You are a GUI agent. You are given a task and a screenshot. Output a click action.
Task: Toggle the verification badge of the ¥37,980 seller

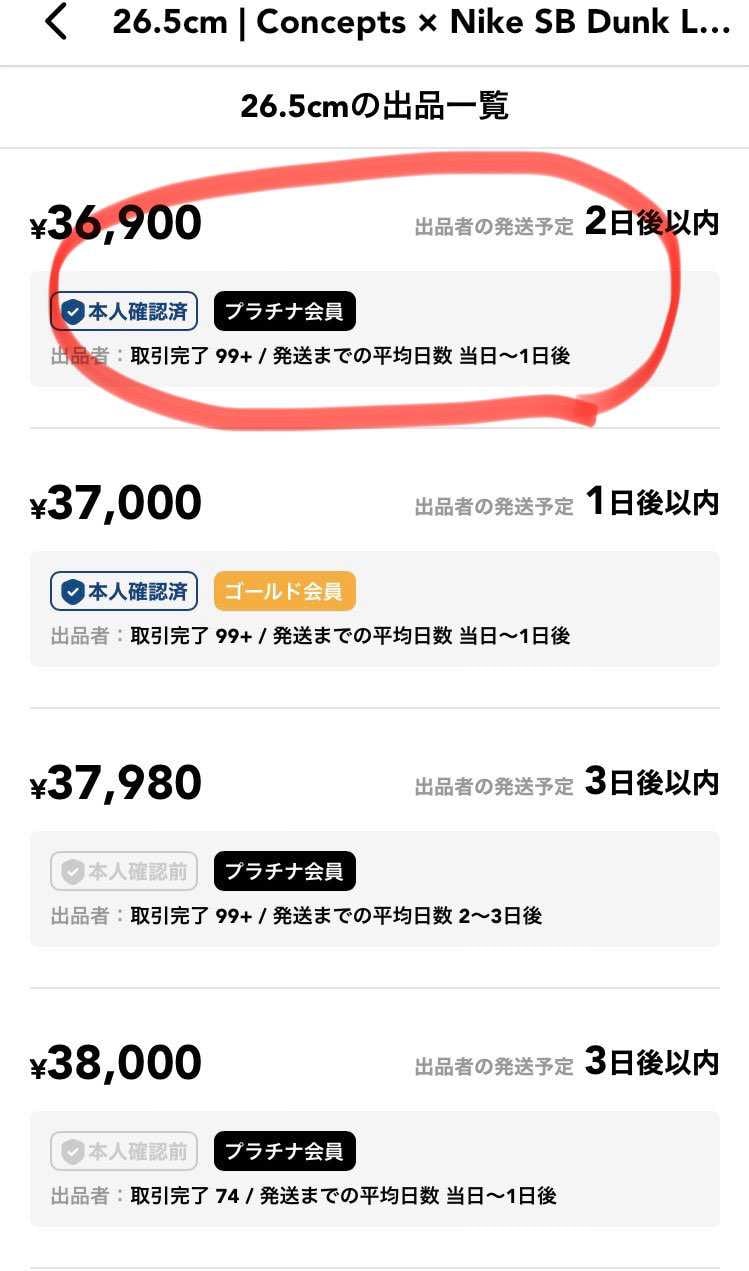tap(123, 871)
